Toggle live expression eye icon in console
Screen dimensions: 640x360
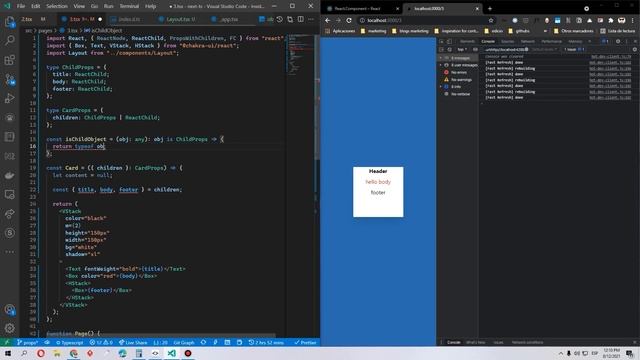pos(475,49)
